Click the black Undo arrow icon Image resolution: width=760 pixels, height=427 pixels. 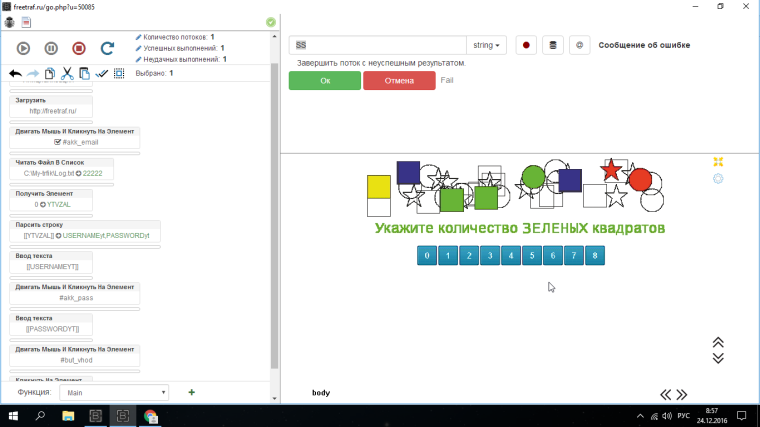pos(15,73)
